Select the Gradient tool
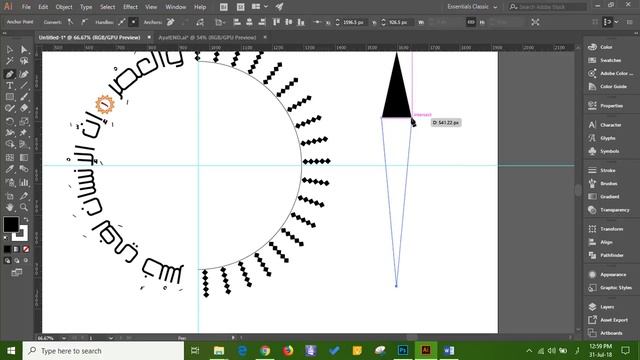 click(x=24, y=158)
